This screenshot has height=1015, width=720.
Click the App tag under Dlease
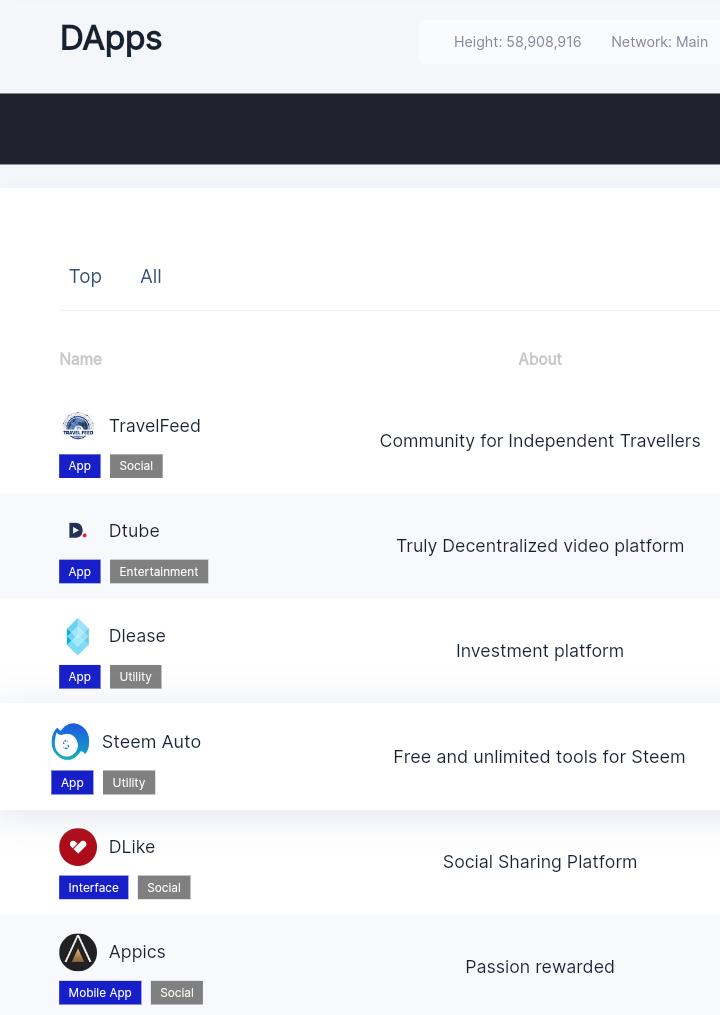80,677
